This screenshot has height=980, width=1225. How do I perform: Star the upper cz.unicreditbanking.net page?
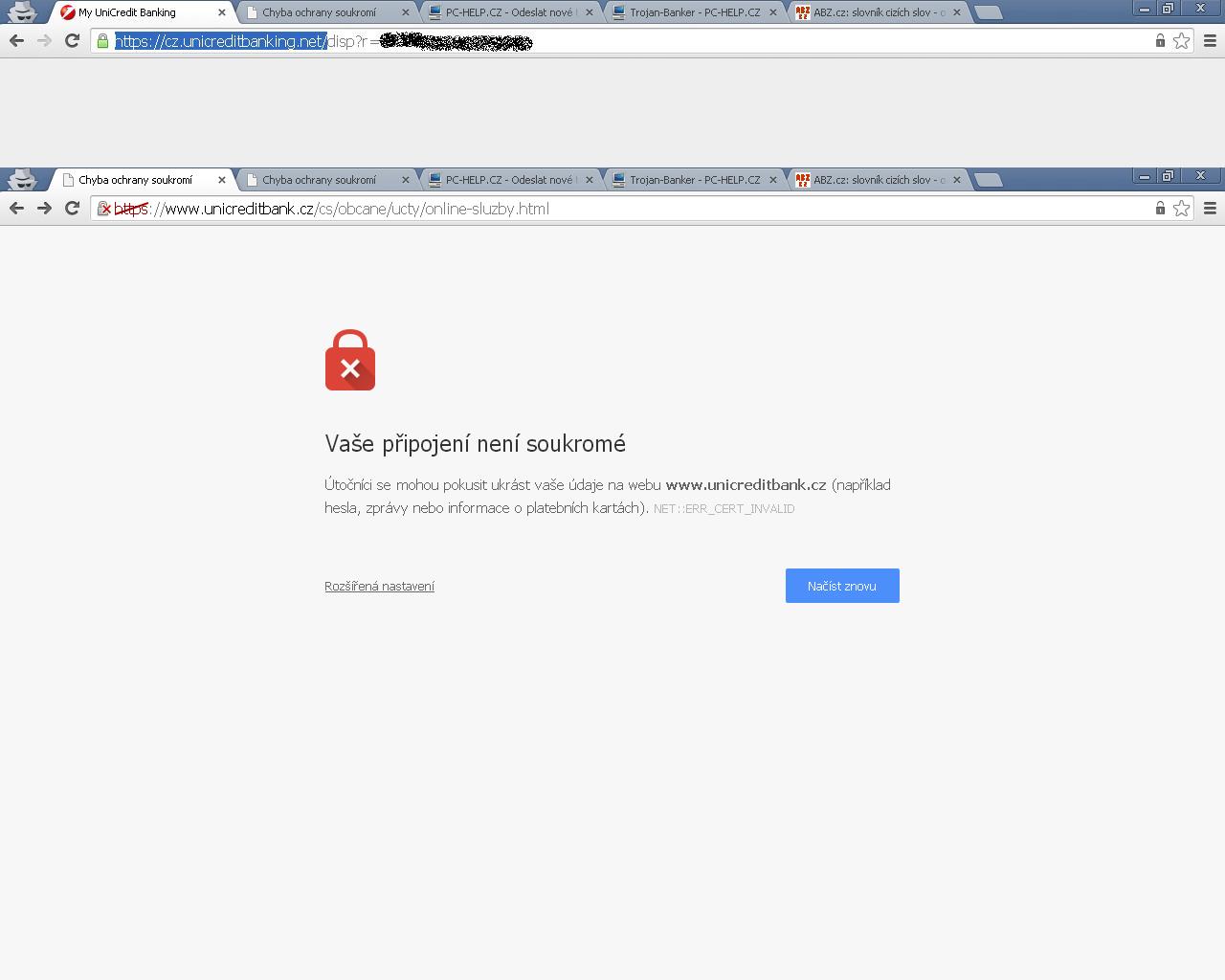(1181, 41)
